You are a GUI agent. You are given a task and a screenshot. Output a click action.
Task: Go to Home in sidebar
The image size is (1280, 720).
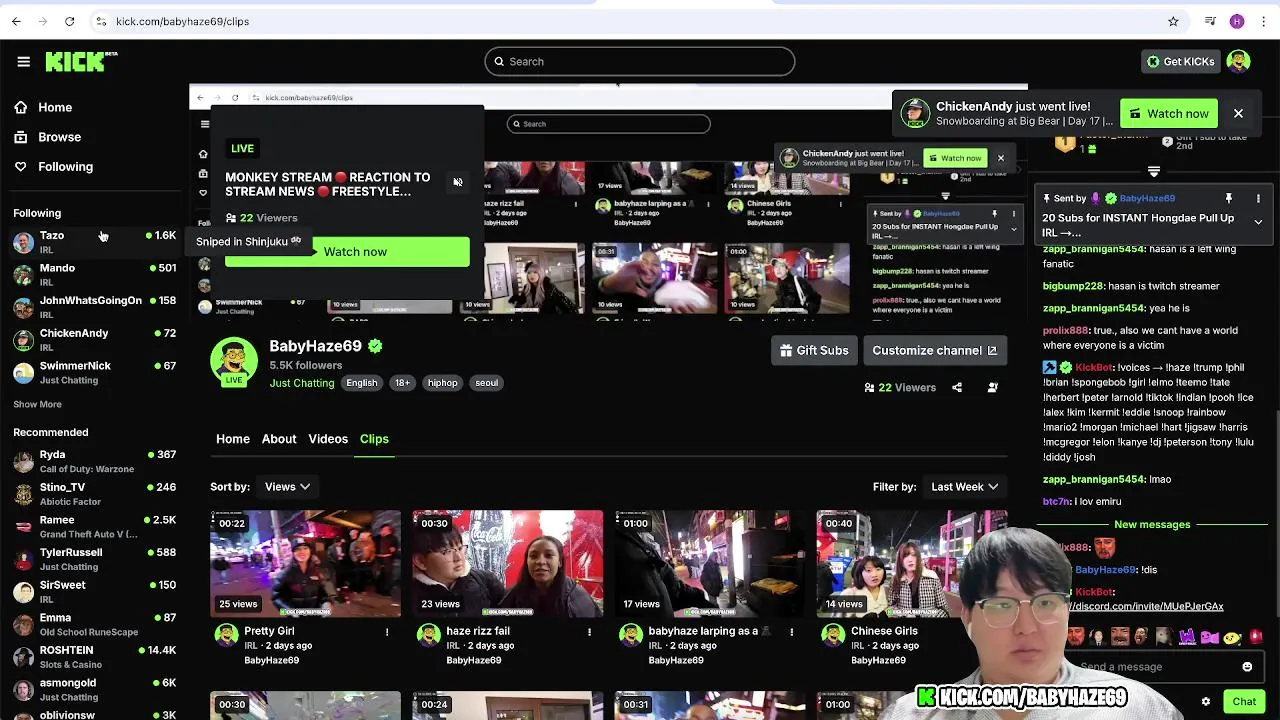pos(55,107)
